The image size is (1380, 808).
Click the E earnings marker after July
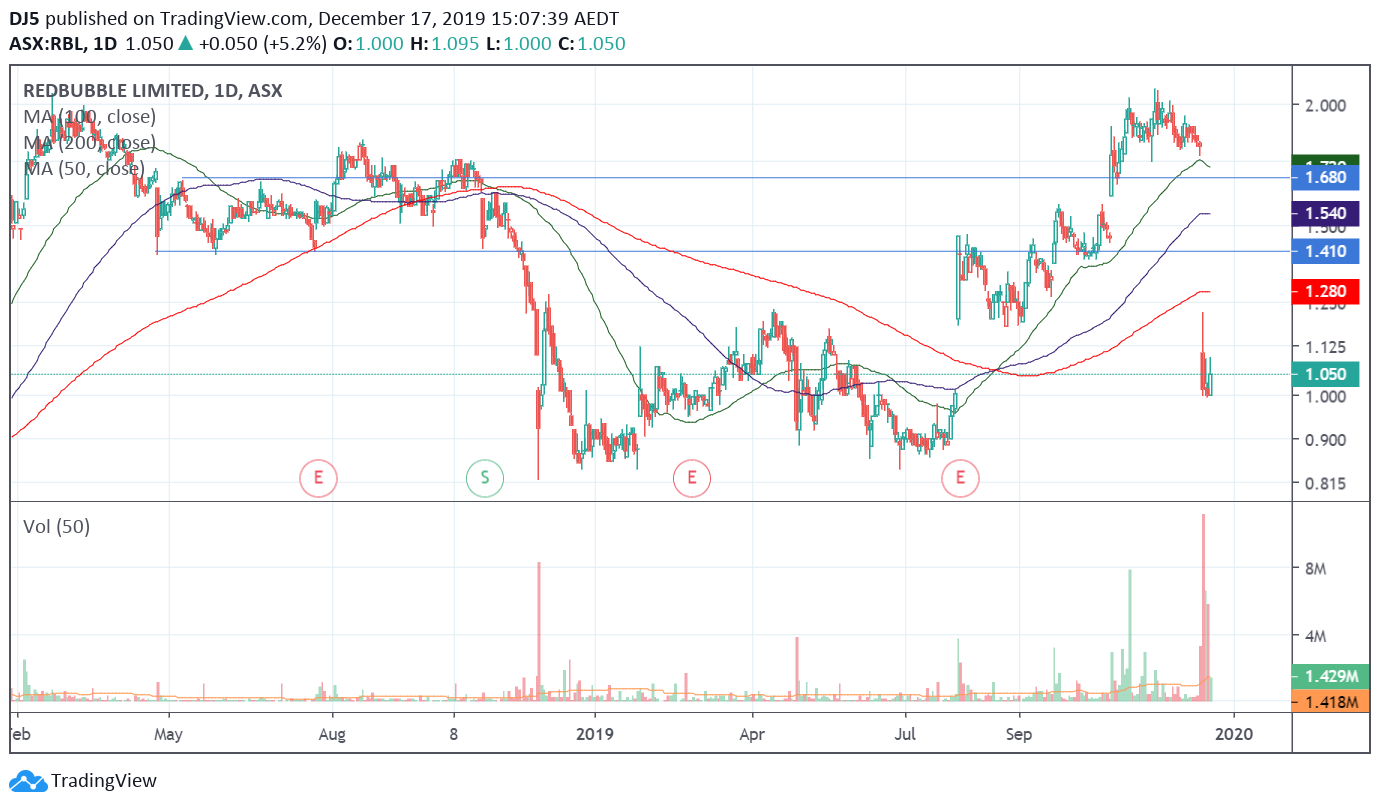961,479
